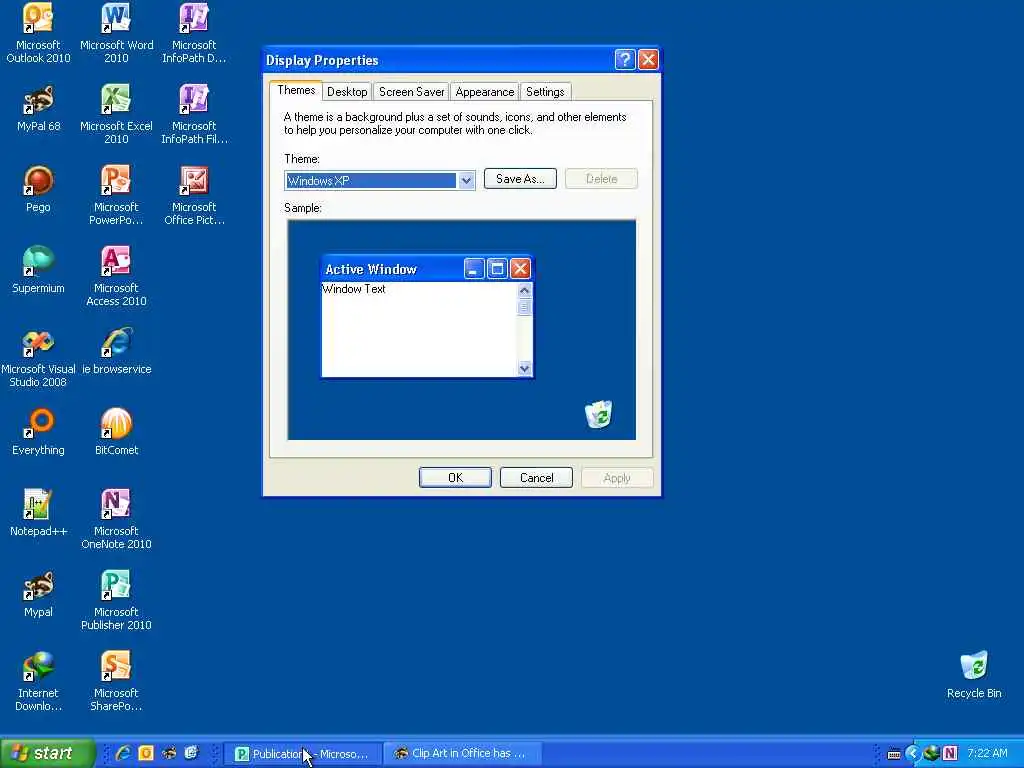Select Microsoft SharePoint desktop icon

coord(116,680)
